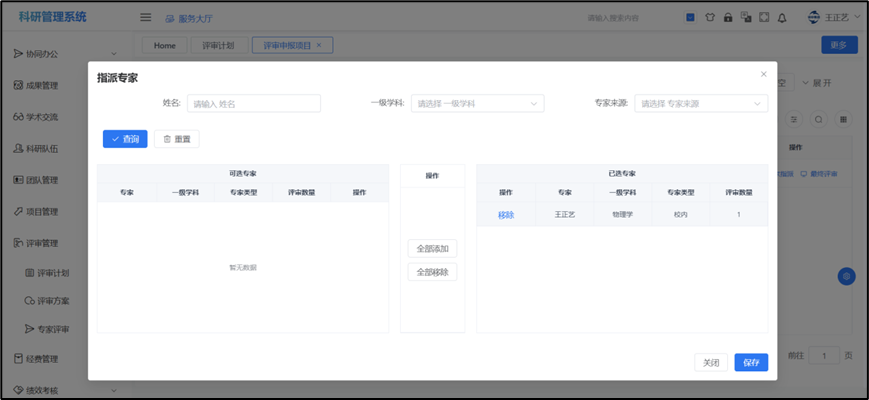
Task: Click the language translation icon
Action: [746, 17]
